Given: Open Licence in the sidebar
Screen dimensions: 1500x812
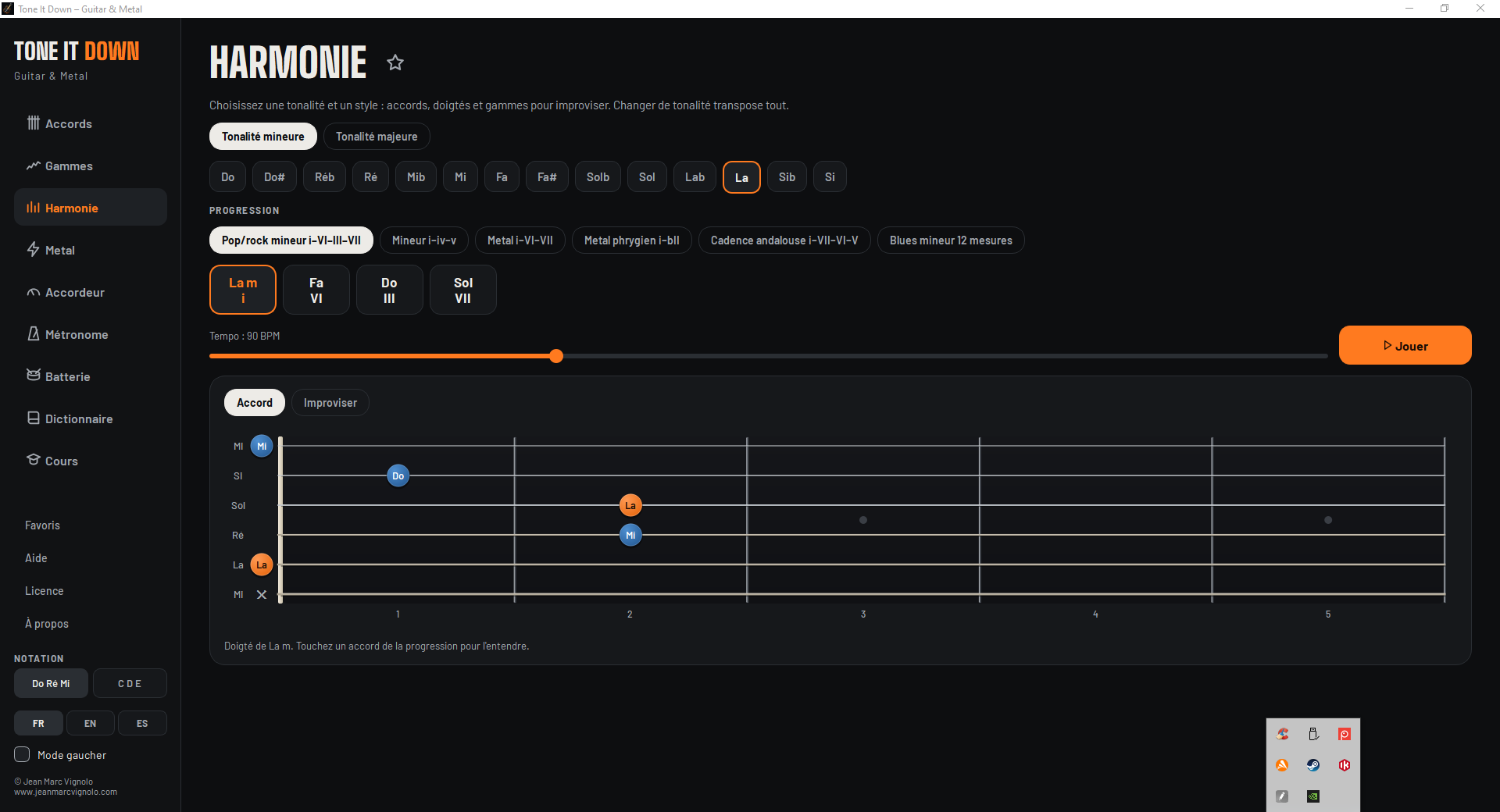Looking at the screenshot, I should 44,591.
